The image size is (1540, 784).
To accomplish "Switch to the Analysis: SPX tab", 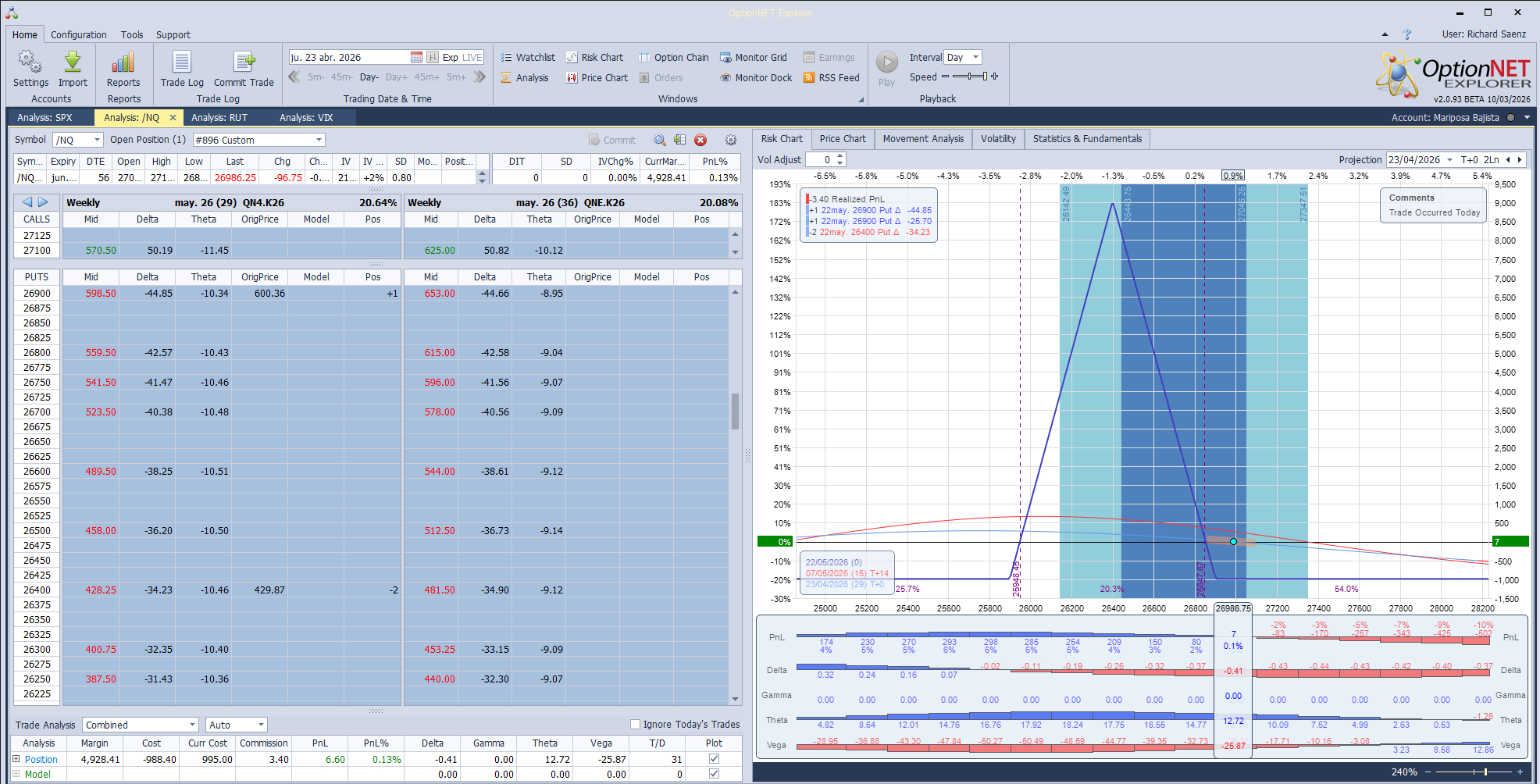I will pos(45,118).
